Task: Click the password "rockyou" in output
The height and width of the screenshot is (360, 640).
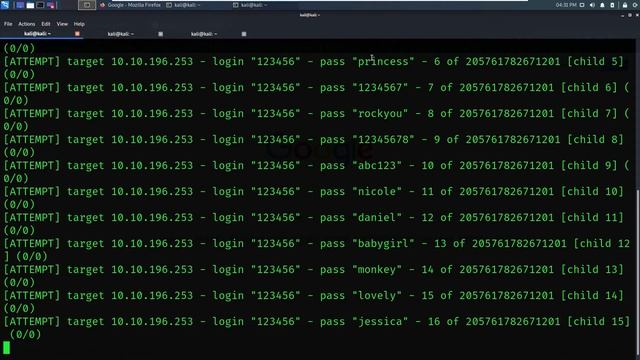Action: click(380, 113)
